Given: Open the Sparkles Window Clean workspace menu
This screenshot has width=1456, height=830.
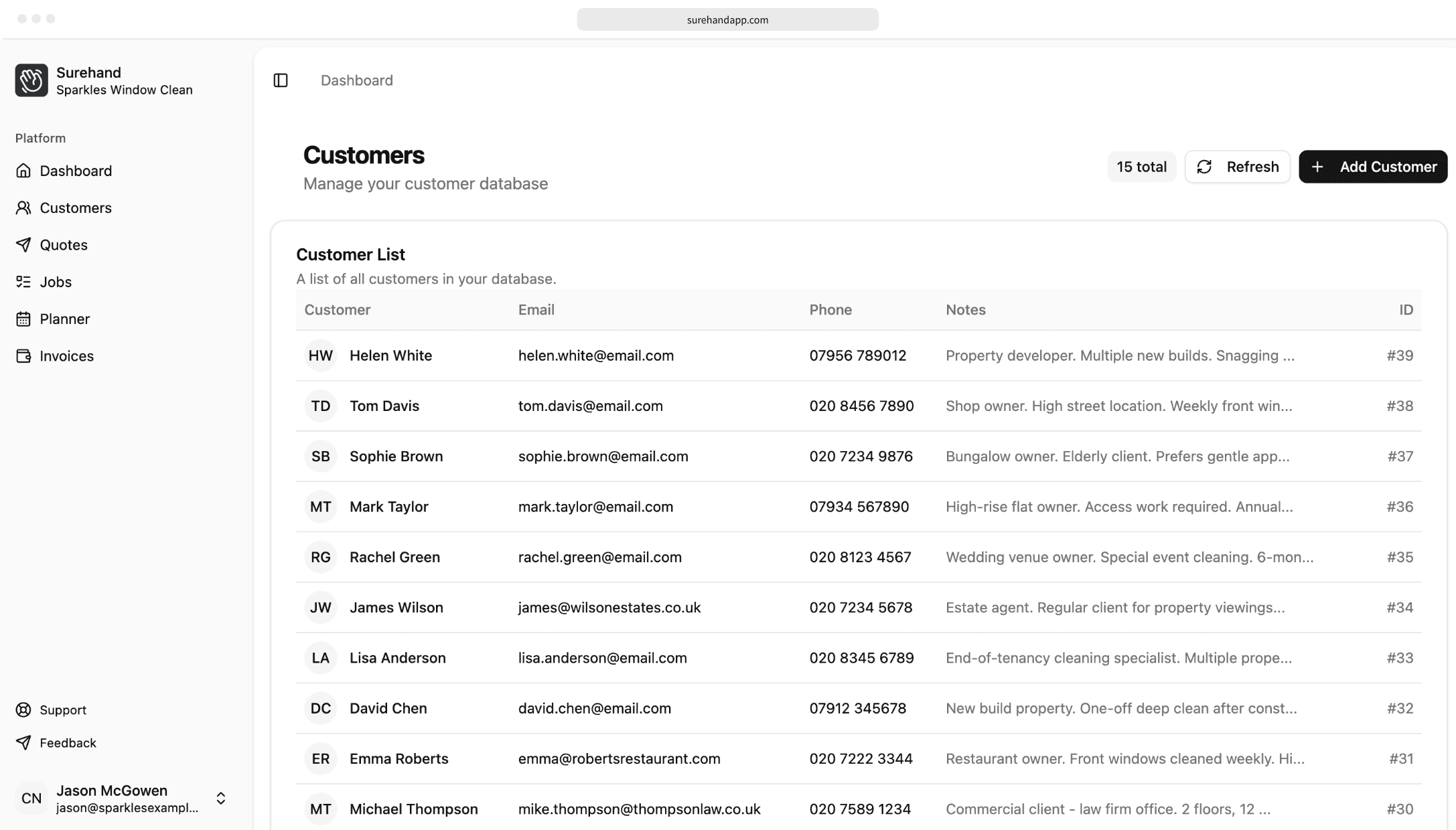Looking at the screenshot, I should 125,90.
